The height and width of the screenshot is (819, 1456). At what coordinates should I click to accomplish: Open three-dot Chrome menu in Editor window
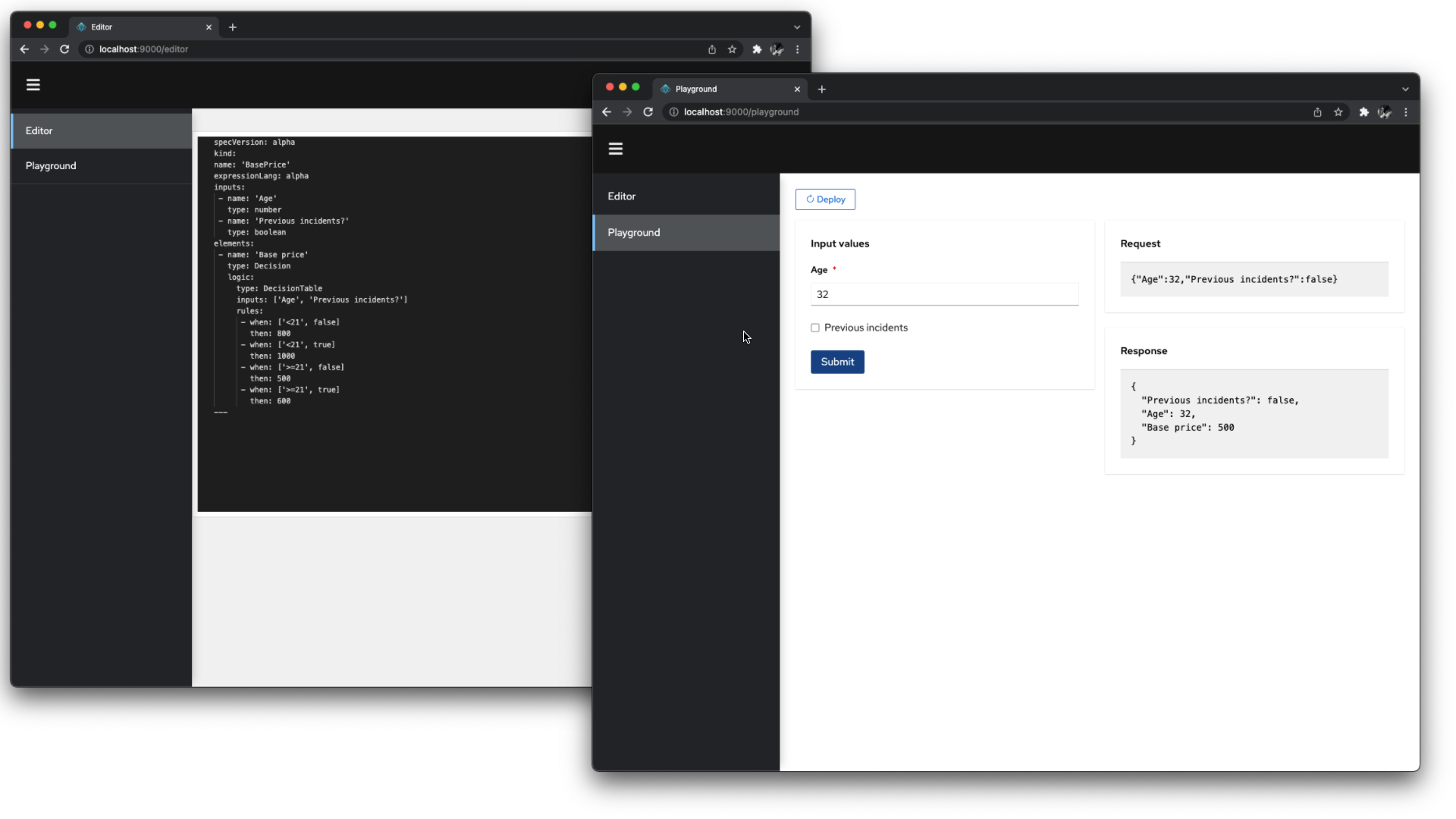[797, 49]
